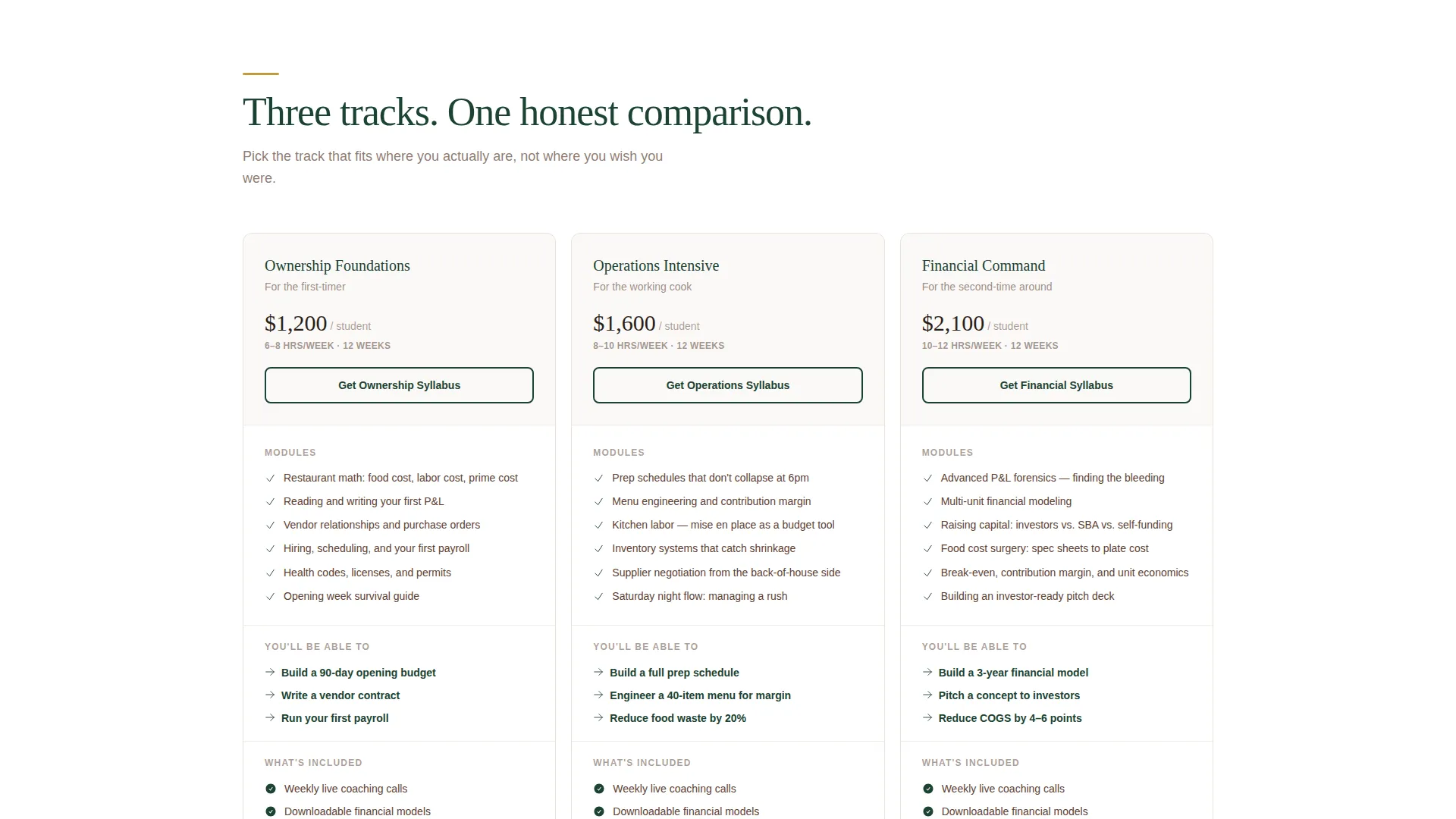The image size is (1456, 819).
Task: Click Three tracks One honest comparison heading
Action: (x=527, y=112)
